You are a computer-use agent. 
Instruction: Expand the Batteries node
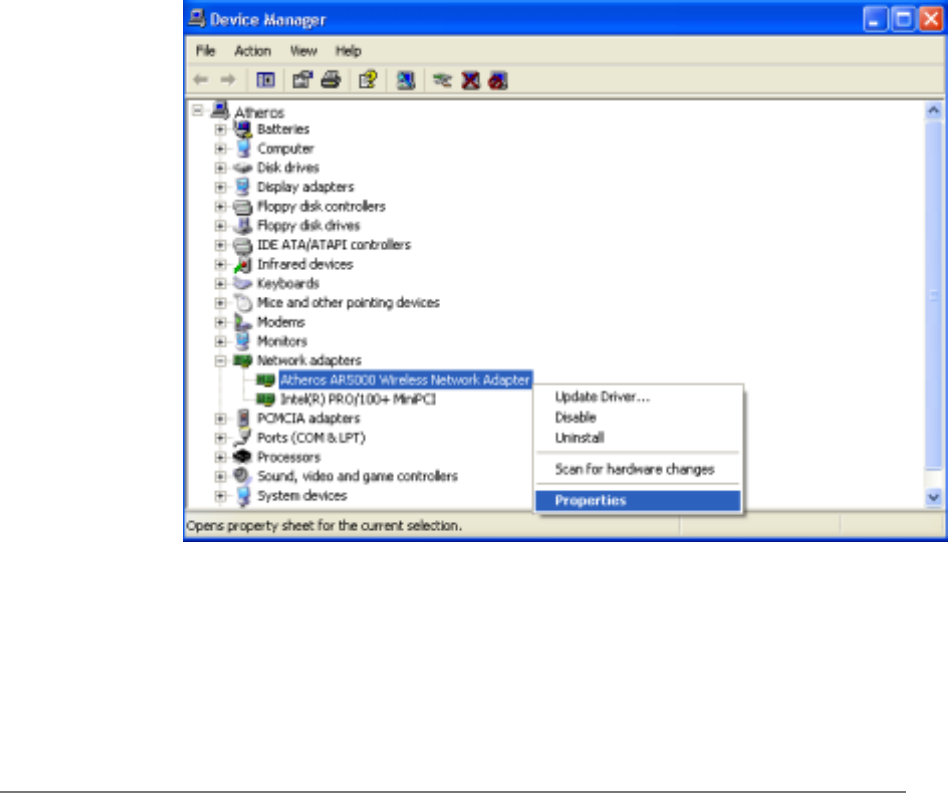click(220, 129)
